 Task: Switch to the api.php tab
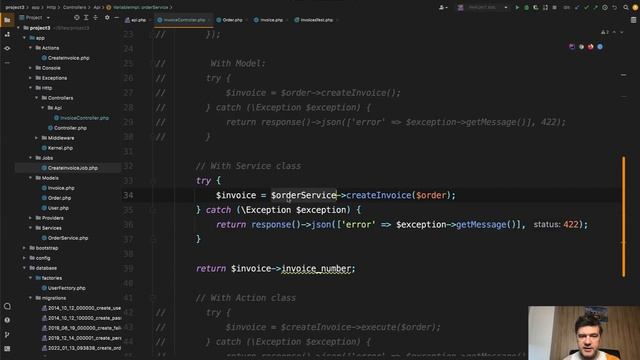coord(136,20)
